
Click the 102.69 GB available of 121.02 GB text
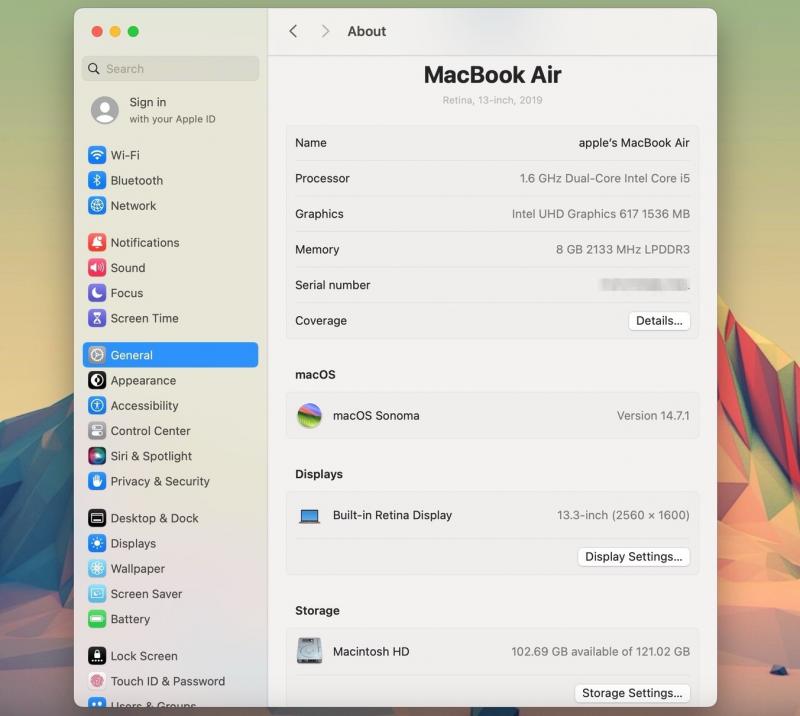601,651
